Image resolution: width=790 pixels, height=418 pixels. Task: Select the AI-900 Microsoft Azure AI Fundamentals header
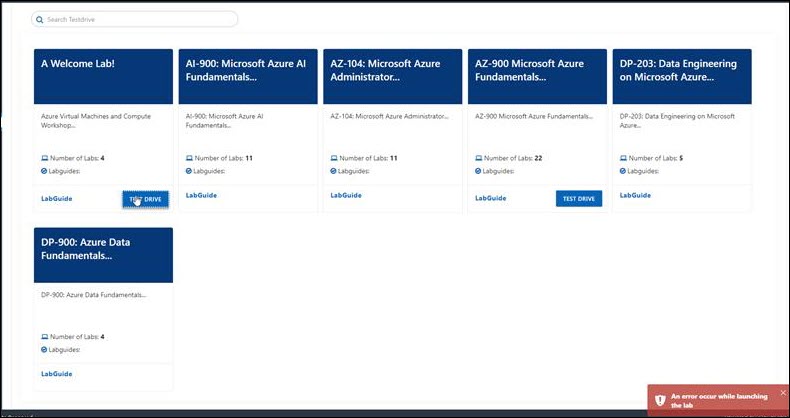click(248, 77)
